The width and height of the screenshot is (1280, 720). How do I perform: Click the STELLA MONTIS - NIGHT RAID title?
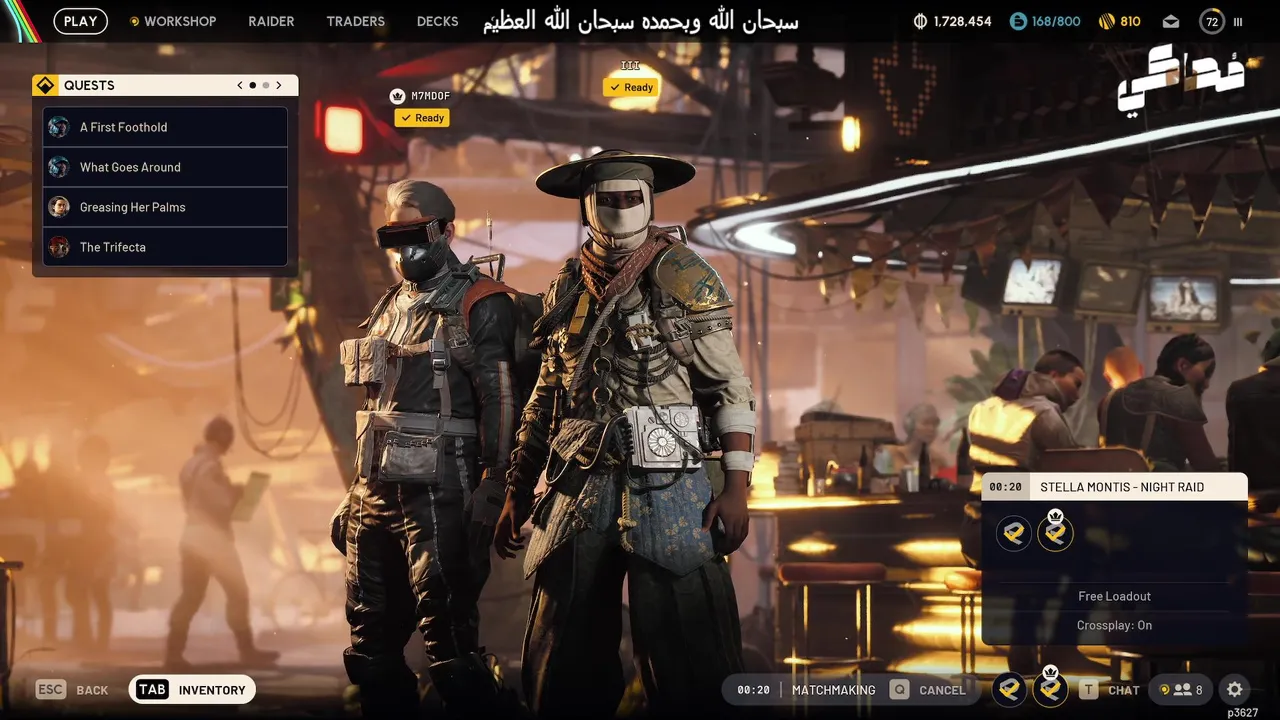pos(1122,487)
